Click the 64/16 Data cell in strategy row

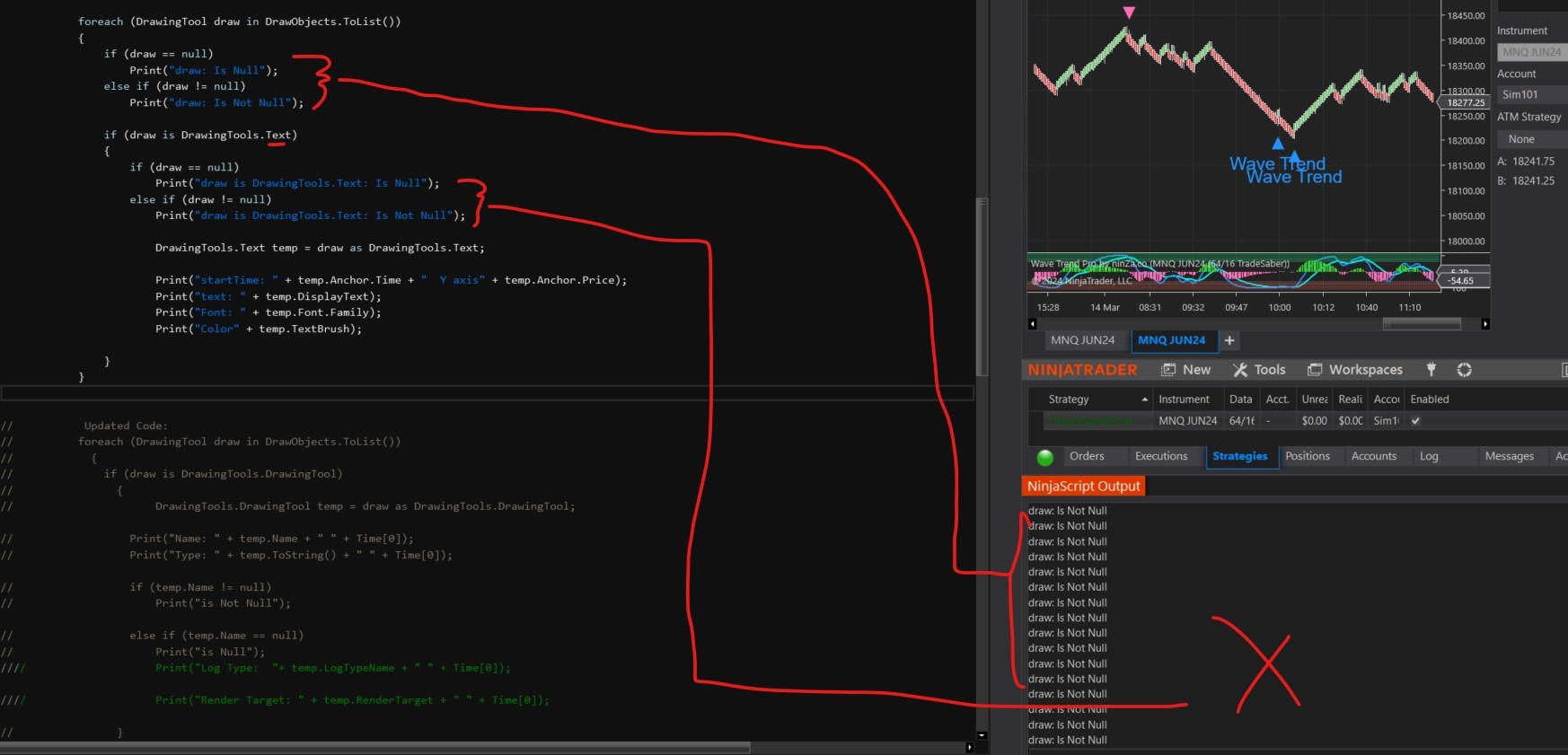pos(1242,421)
